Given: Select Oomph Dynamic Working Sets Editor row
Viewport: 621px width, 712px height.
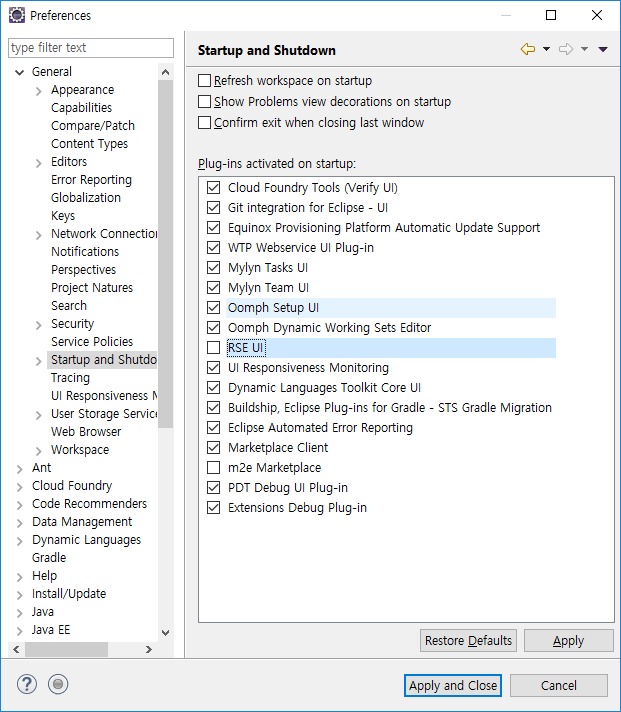Looking at the screenshot, I should coord(330,327).
